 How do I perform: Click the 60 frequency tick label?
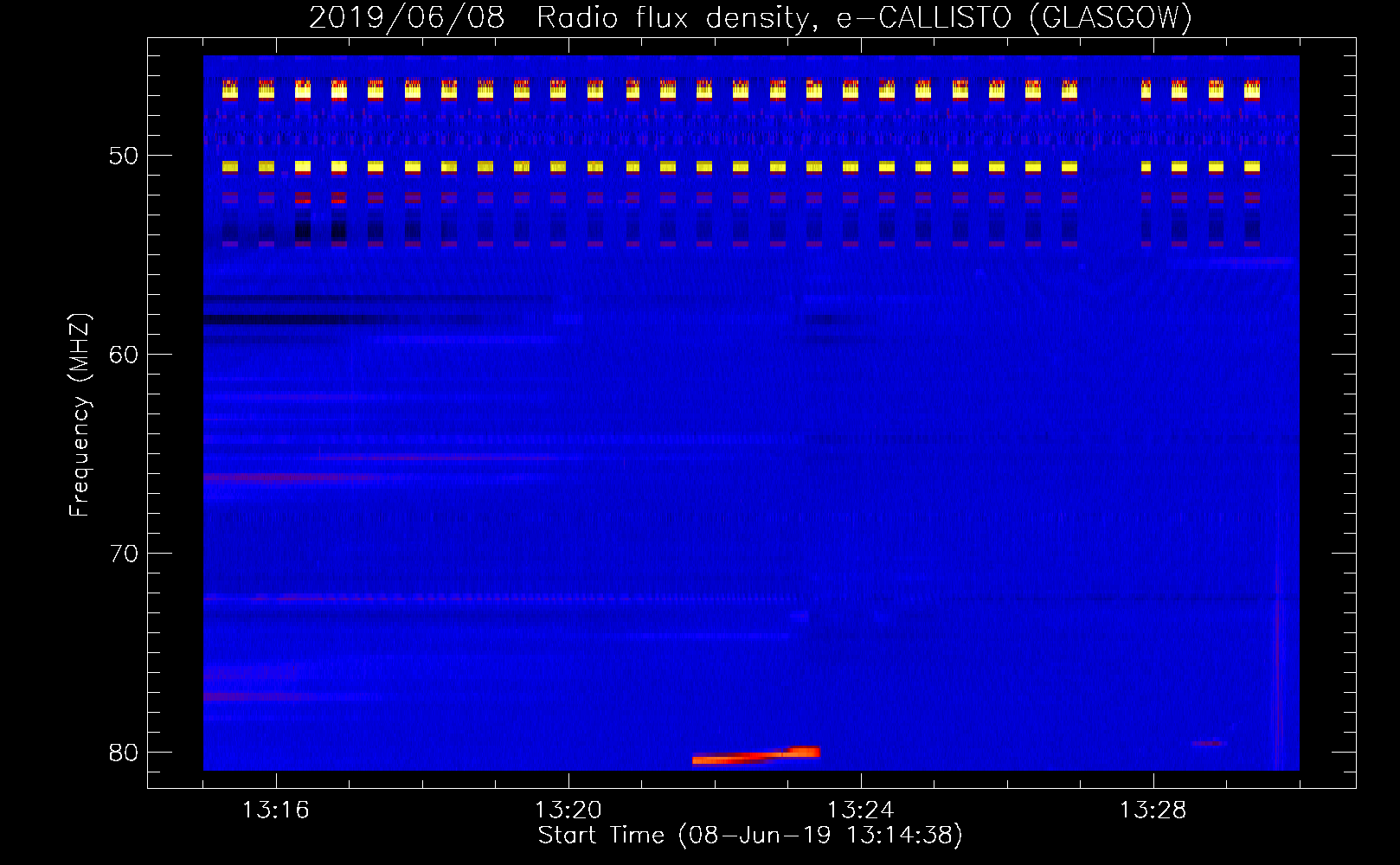pyautogui.click(x=124, y=355)
